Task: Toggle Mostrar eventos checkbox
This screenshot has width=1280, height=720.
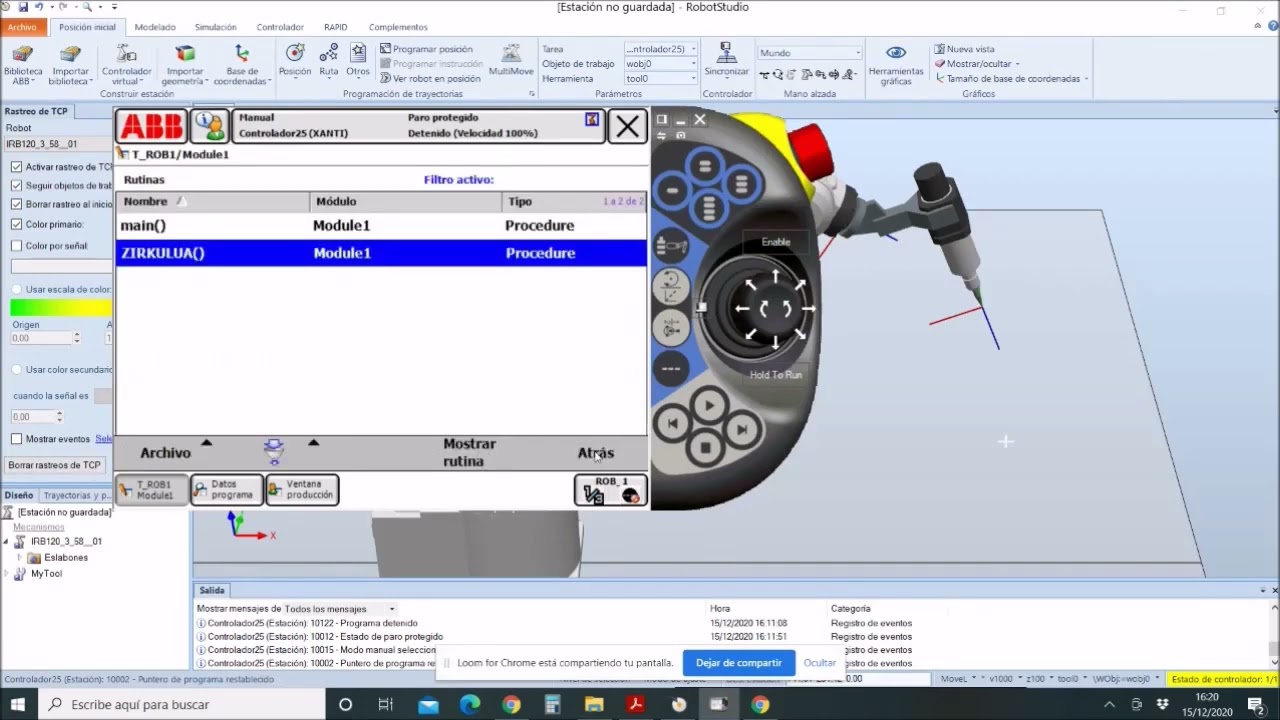Action: (16, 439)
